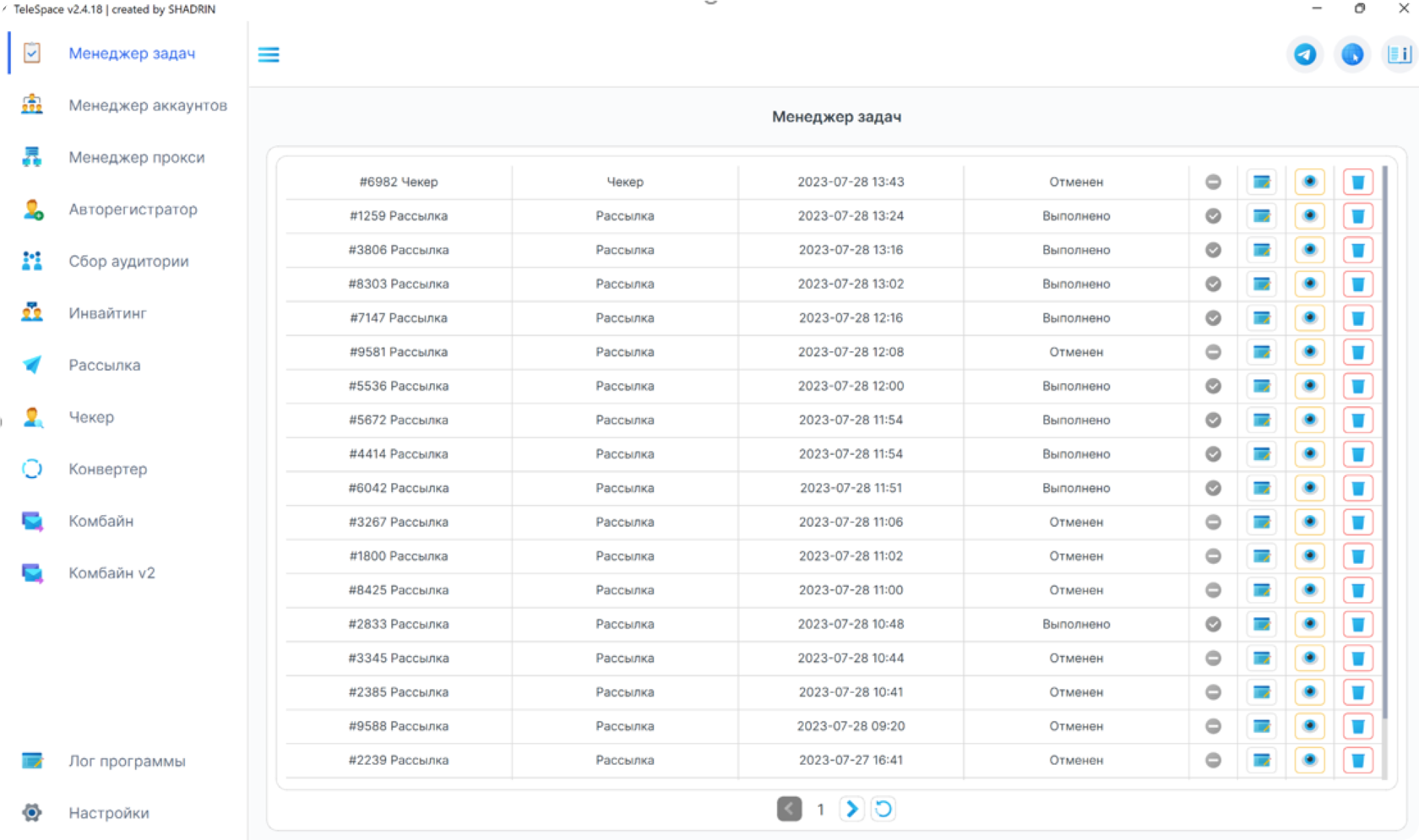
Task: View task #9581 Рассылка with eye icon
Action: [1310, 352]
